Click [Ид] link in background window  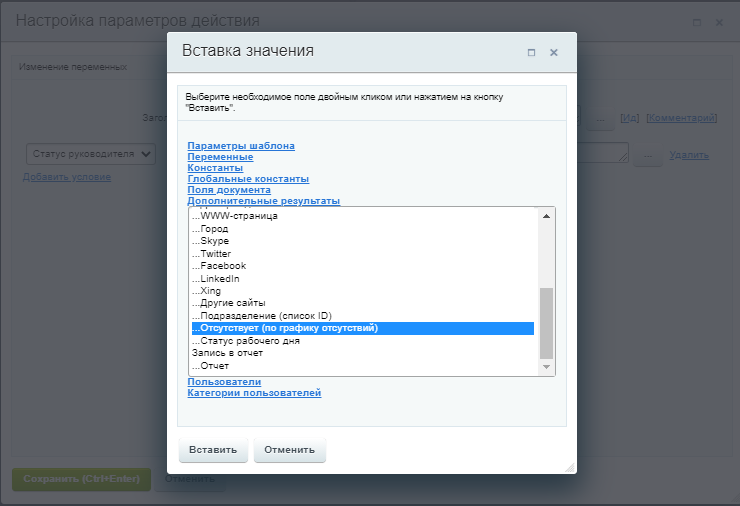tap(630, 118)
